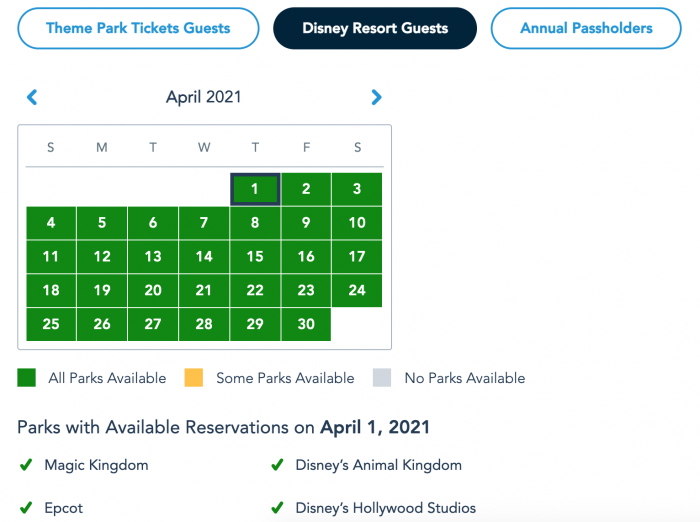Select April 4 Sunday date
The height and width of the screenshot is (522, 700).
click(51, 223)
